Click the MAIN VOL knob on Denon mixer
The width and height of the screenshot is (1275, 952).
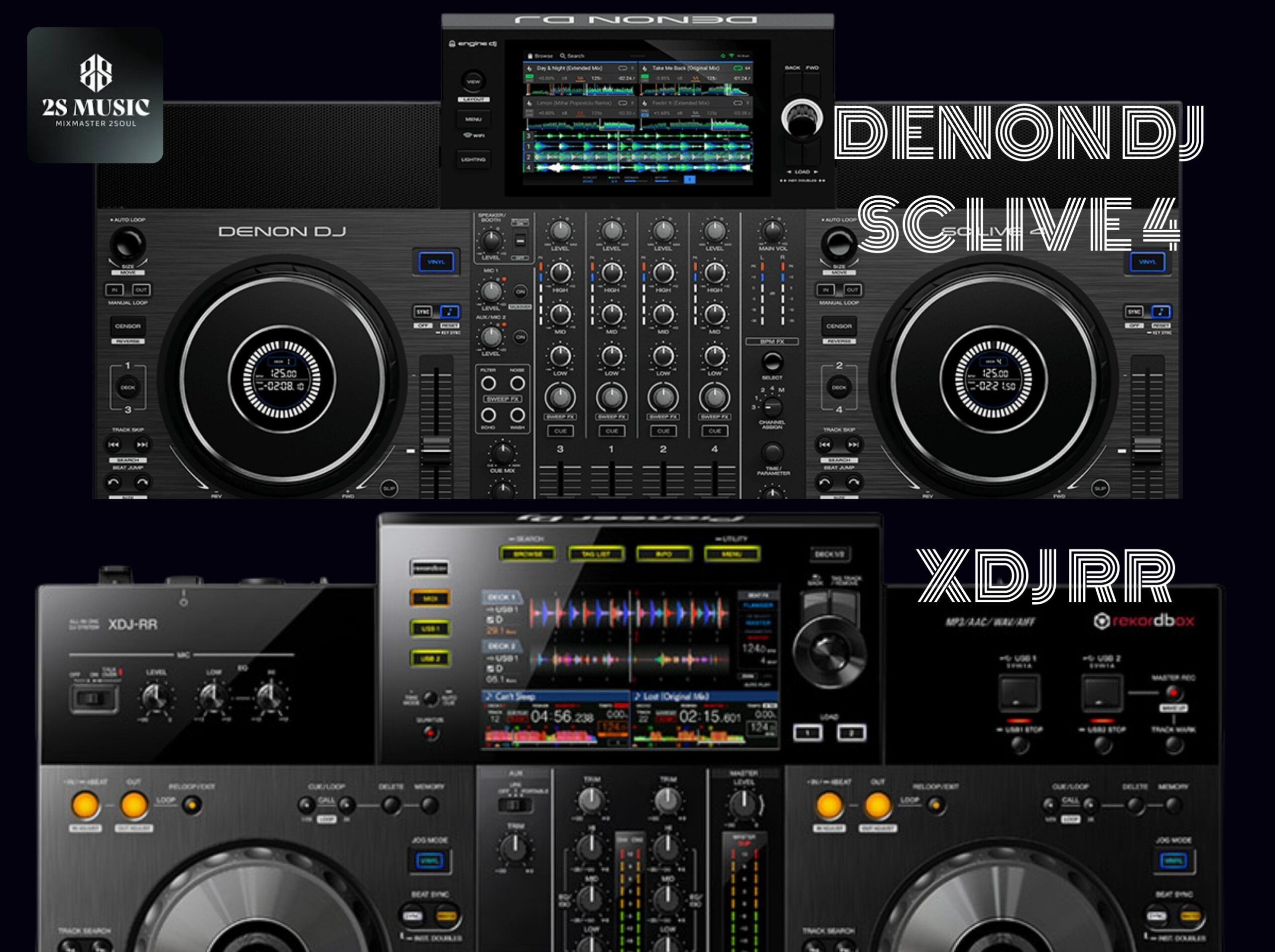(772, 232)
